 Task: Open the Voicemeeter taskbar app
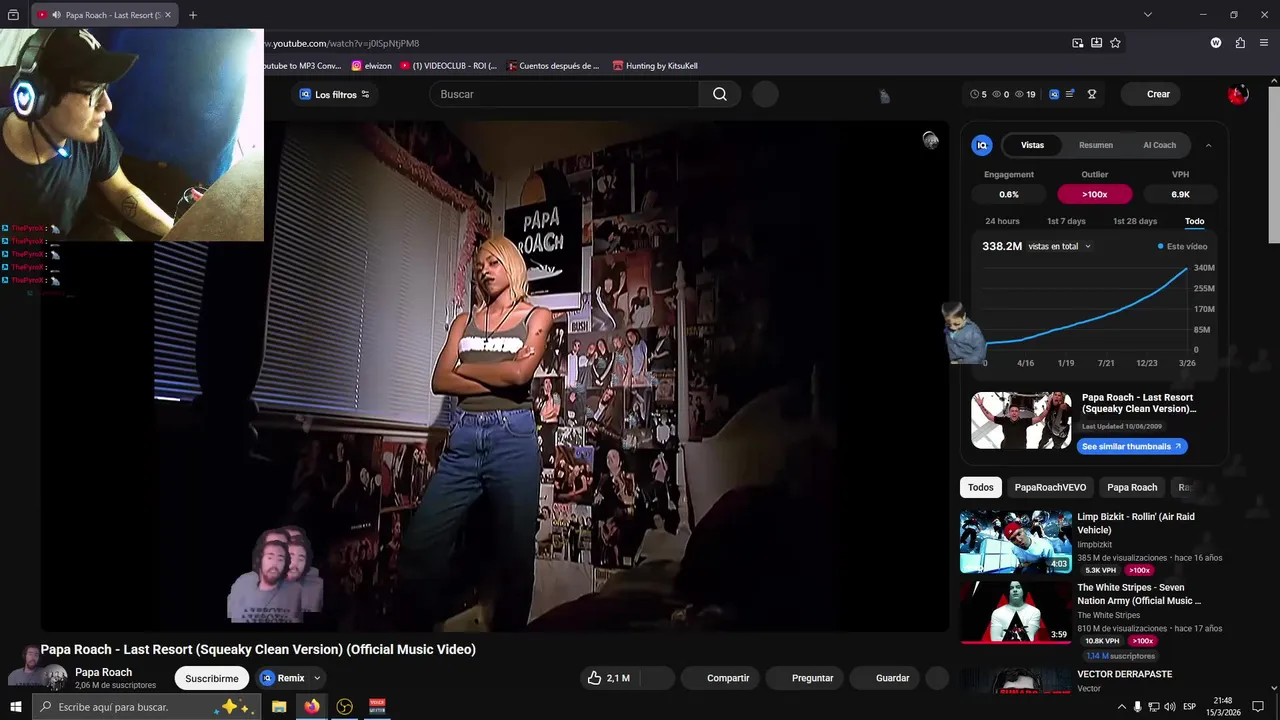coord(378,707)
